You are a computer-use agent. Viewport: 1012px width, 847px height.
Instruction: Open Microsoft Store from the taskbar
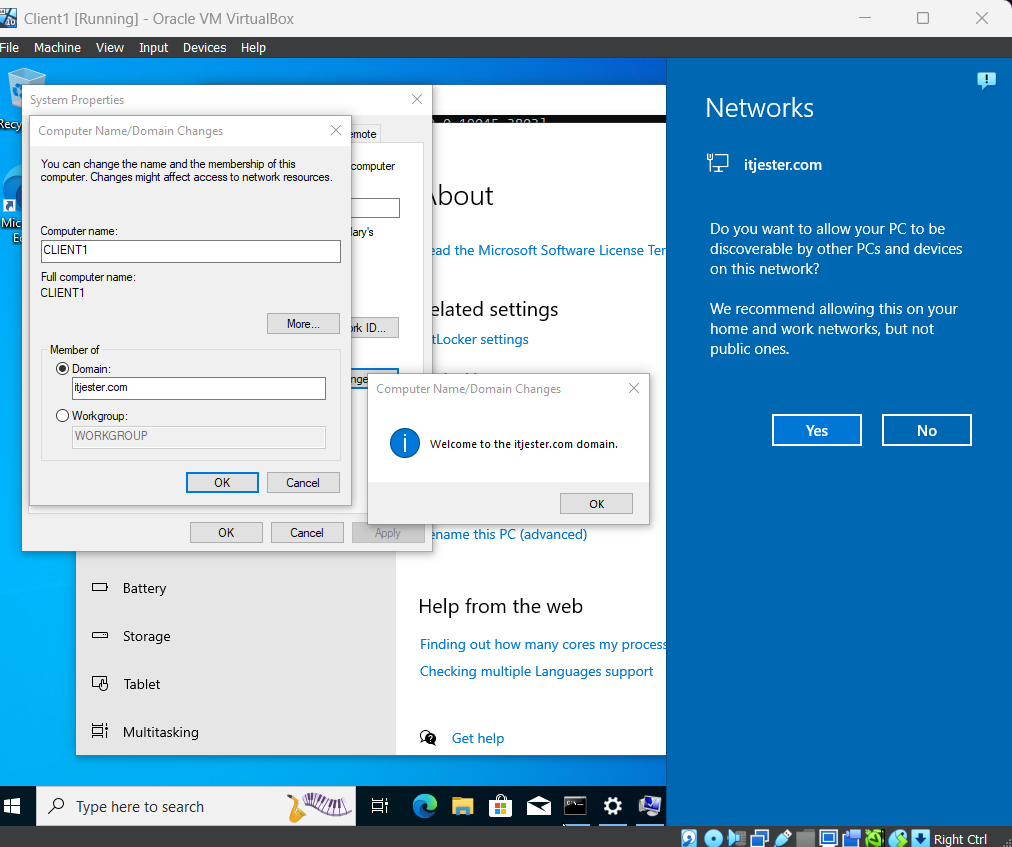click(x=500, y=806)
